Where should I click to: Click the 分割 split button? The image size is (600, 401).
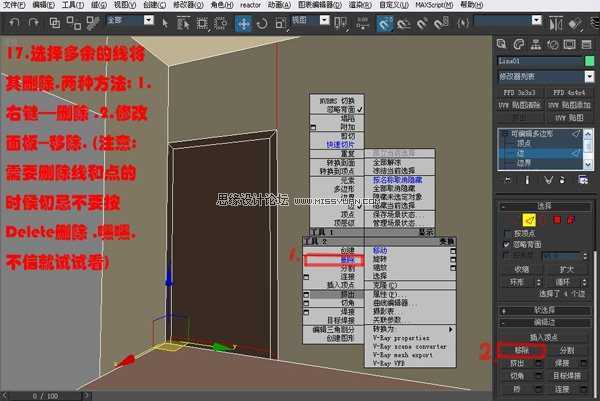tap(567, 350)
